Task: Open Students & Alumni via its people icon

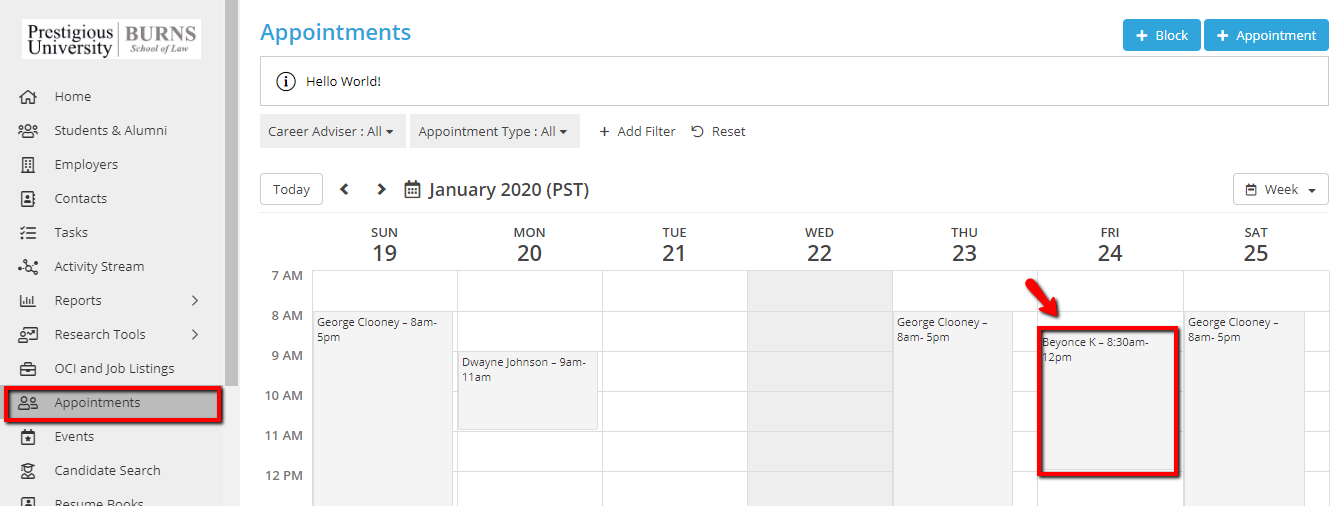Action: pyautogui.click(x=28, y=131)
